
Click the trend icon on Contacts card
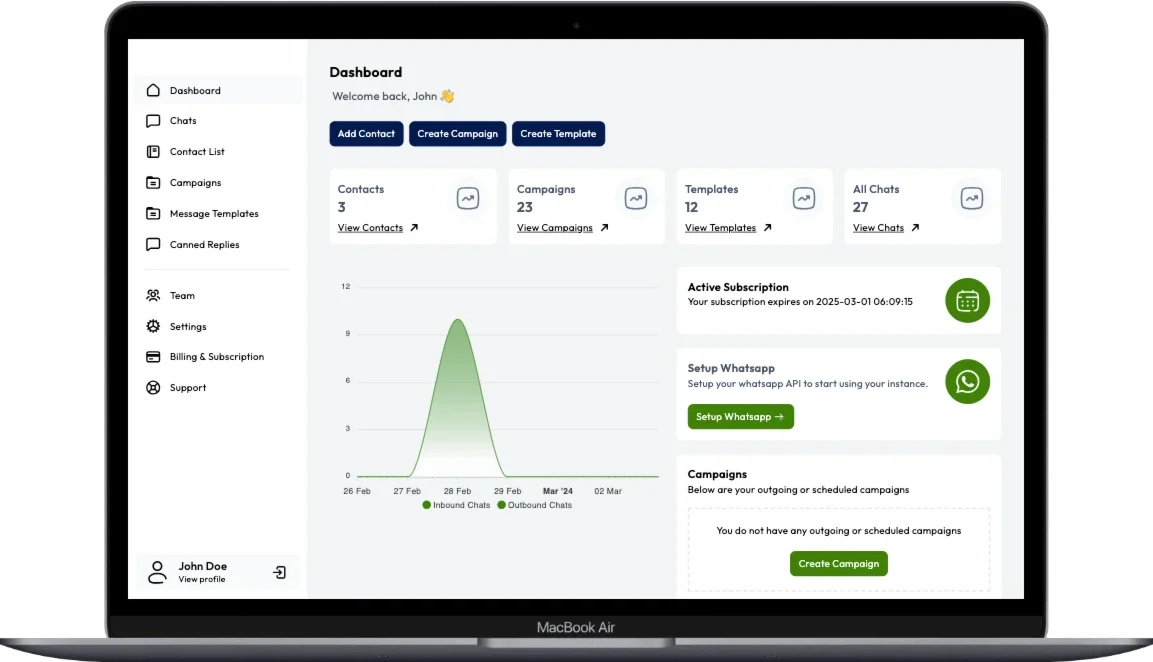468,198
